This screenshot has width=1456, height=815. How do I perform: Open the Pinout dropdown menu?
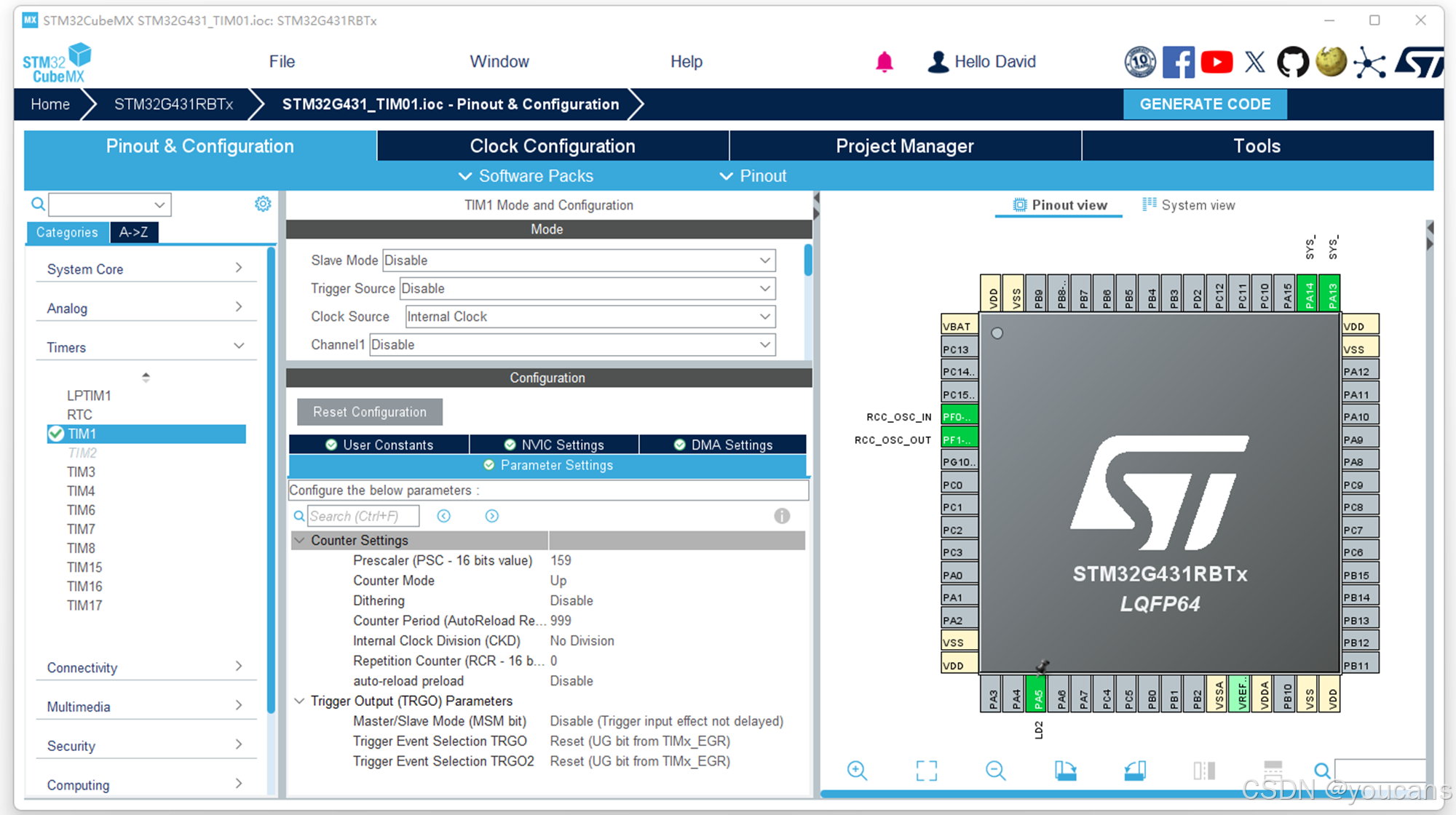point(753,176)
